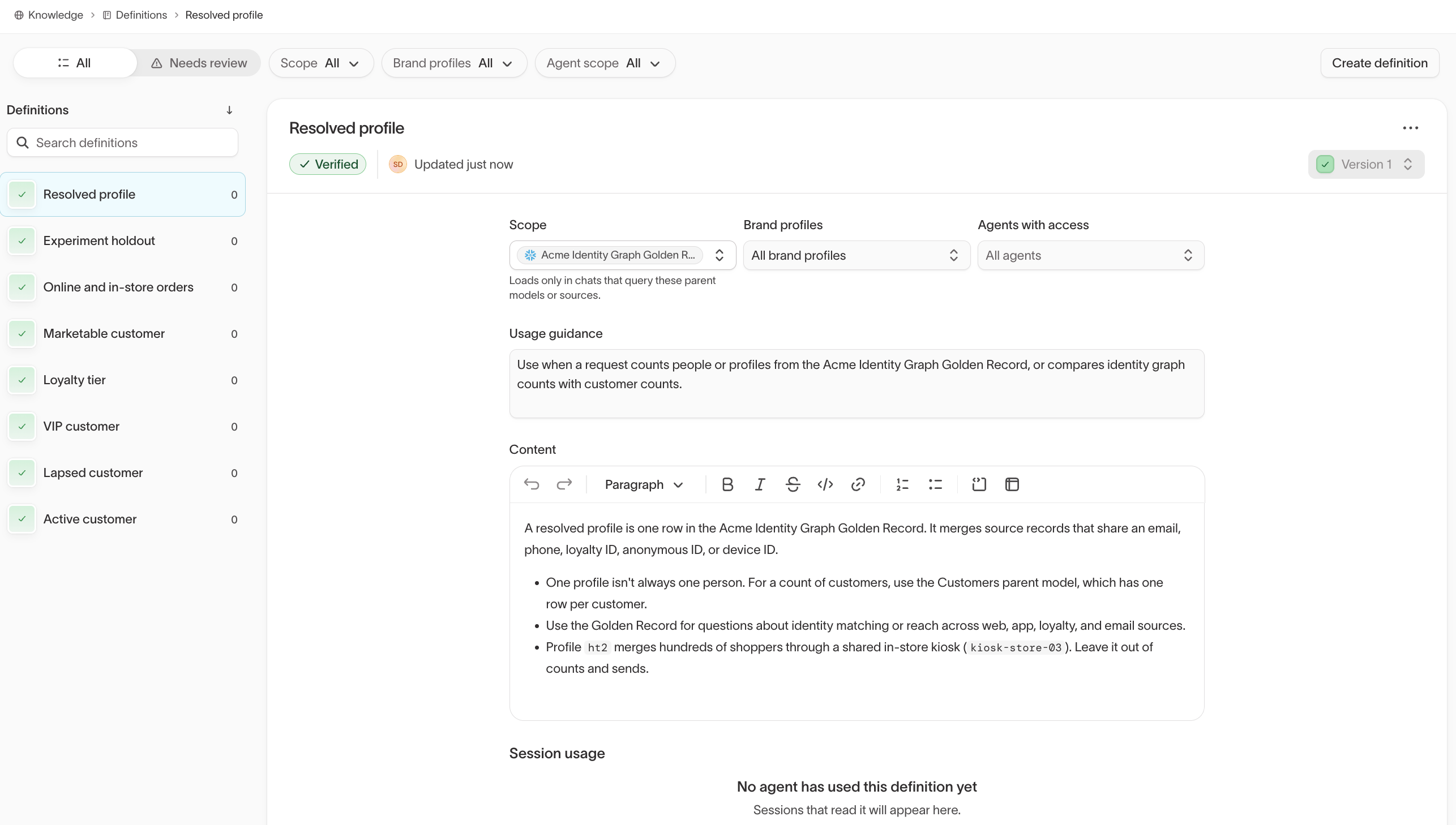Viewport: 1456px width, 825px height.
Task: Open the Acme Identity Graph scope selector
Action: pos(622,256)
